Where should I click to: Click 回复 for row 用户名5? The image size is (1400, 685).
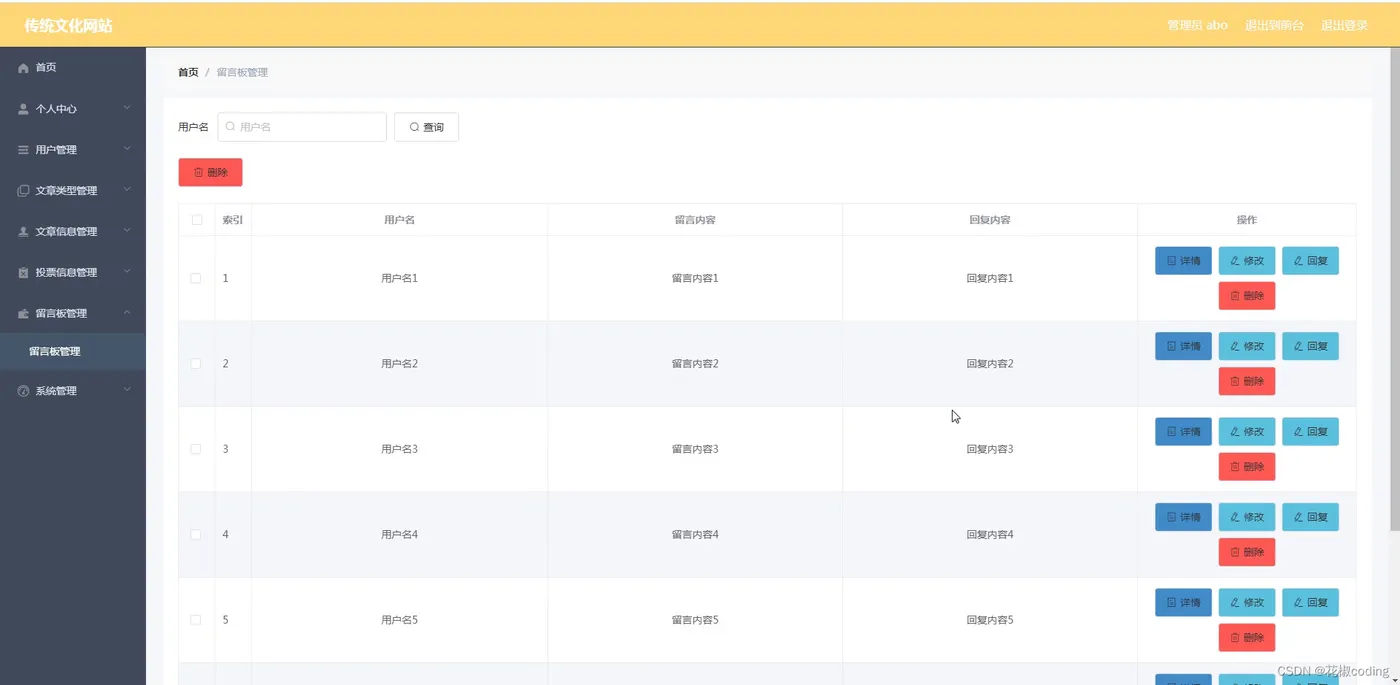pyautogui.click(x=1310, y=603)
